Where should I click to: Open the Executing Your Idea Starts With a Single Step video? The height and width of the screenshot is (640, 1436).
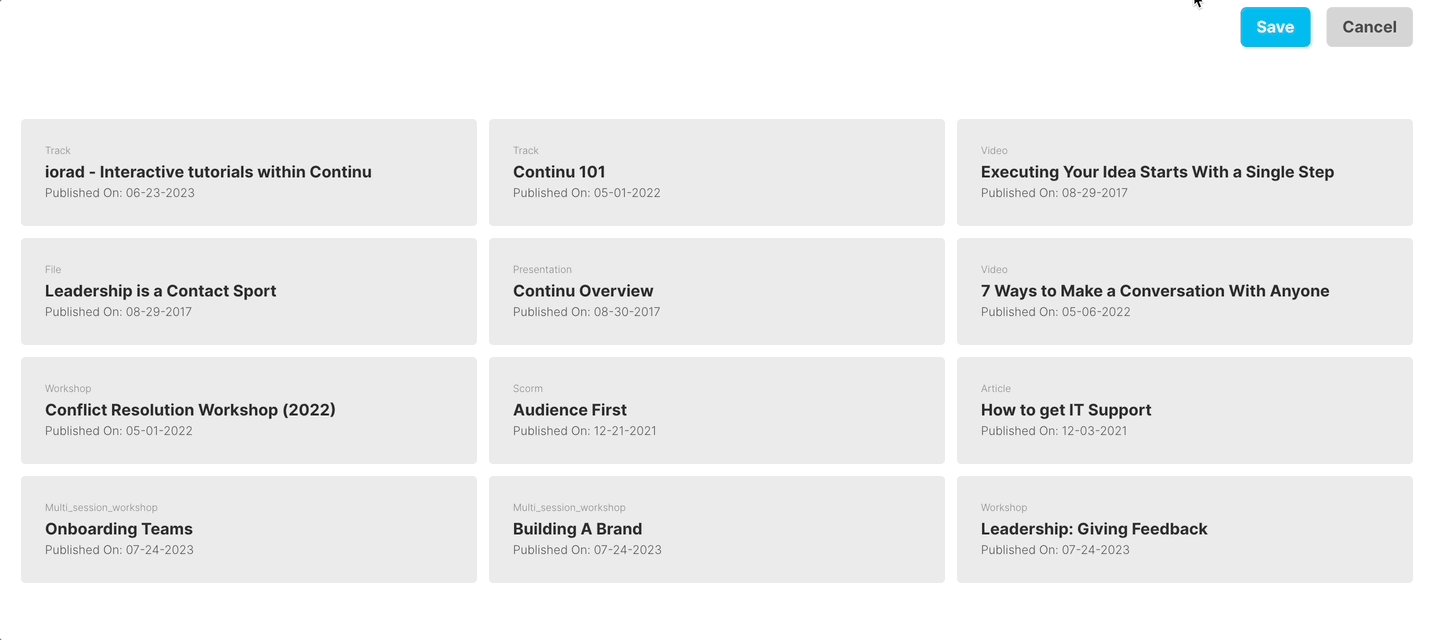point(1184,172)
